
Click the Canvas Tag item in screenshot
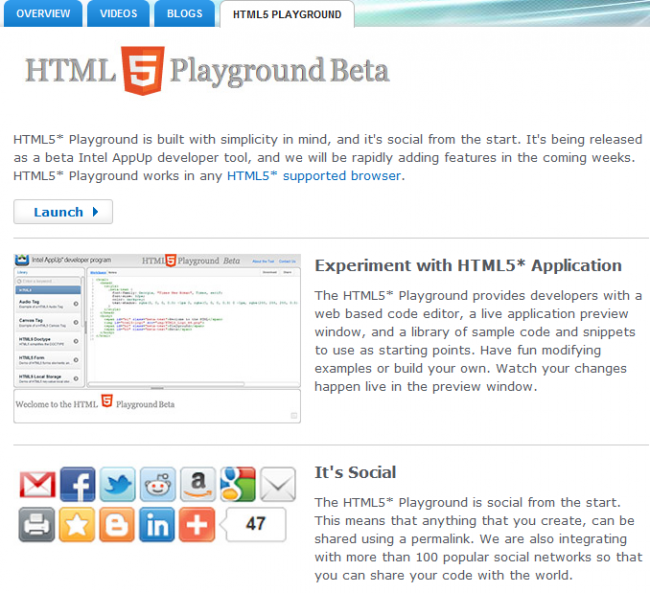49,322
